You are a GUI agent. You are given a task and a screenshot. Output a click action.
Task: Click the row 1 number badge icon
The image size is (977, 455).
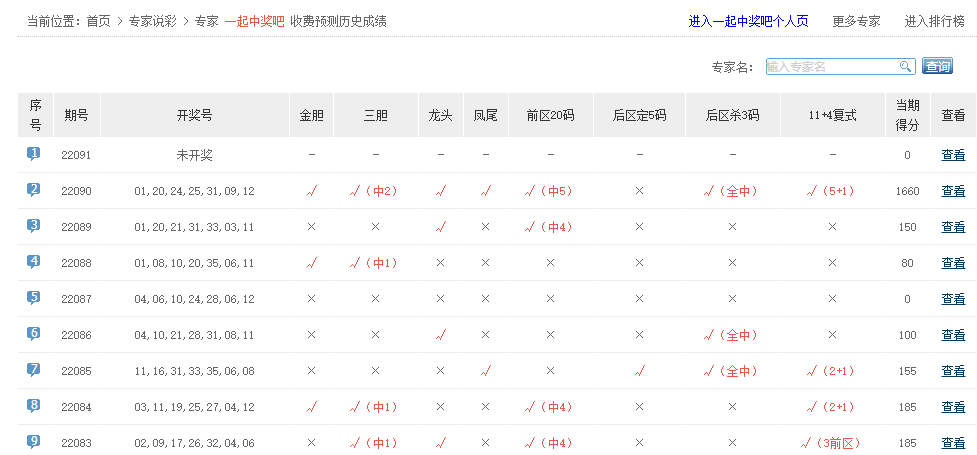34,154
